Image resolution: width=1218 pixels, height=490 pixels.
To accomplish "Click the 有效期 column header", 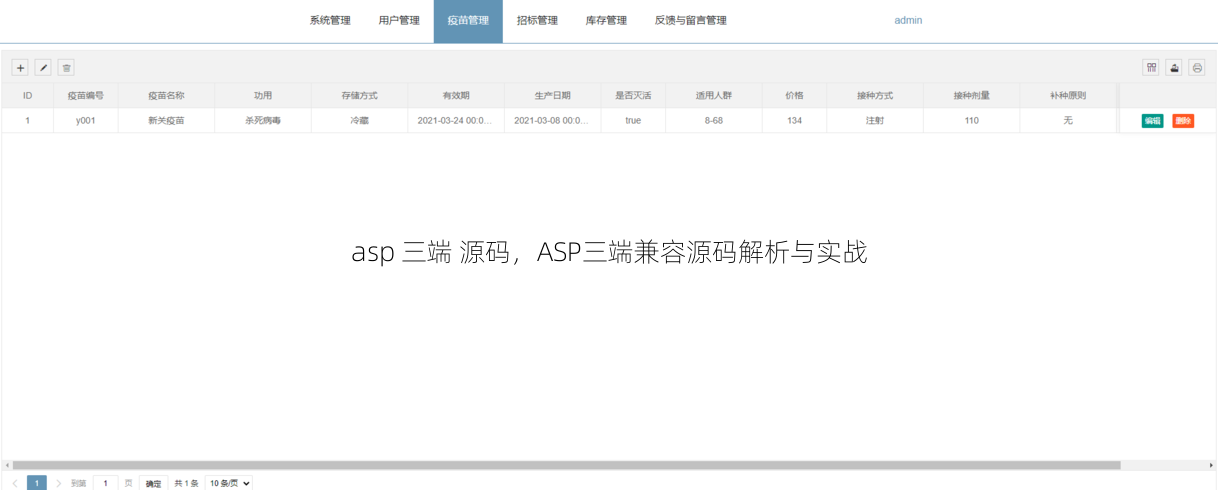I will click(x=456, y=96).
